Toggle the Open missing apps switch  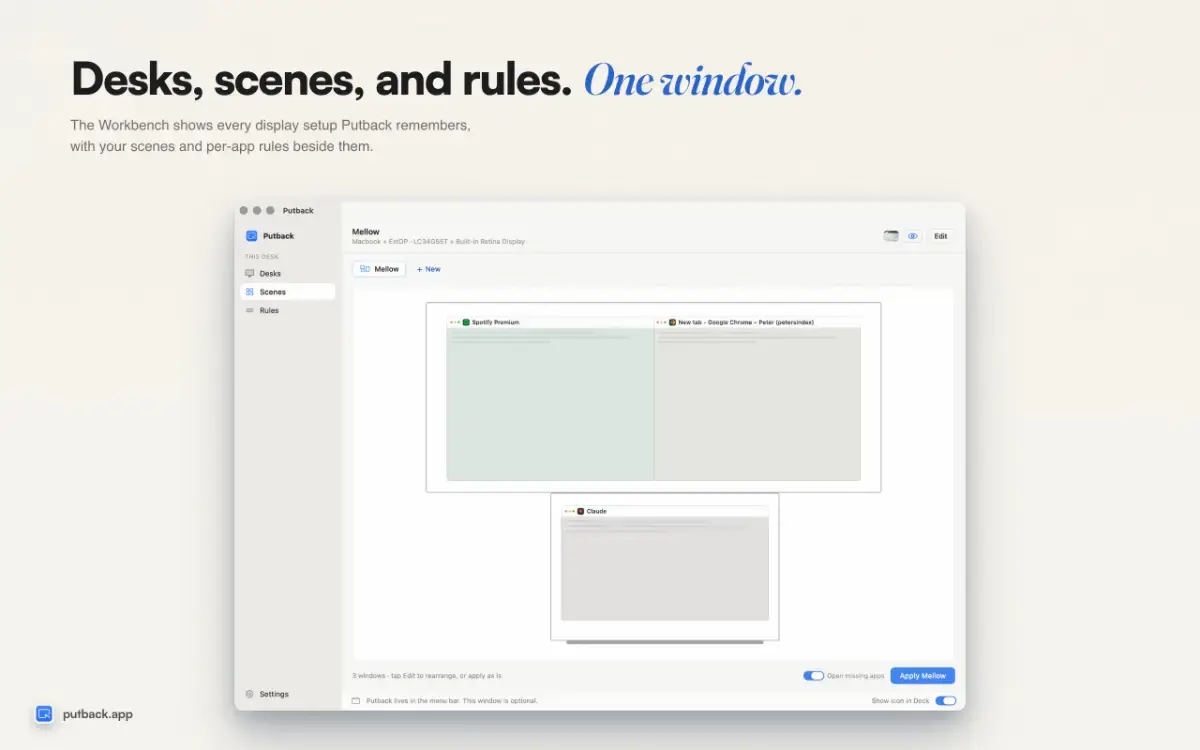pyautogui.click(x=813, y=676)
